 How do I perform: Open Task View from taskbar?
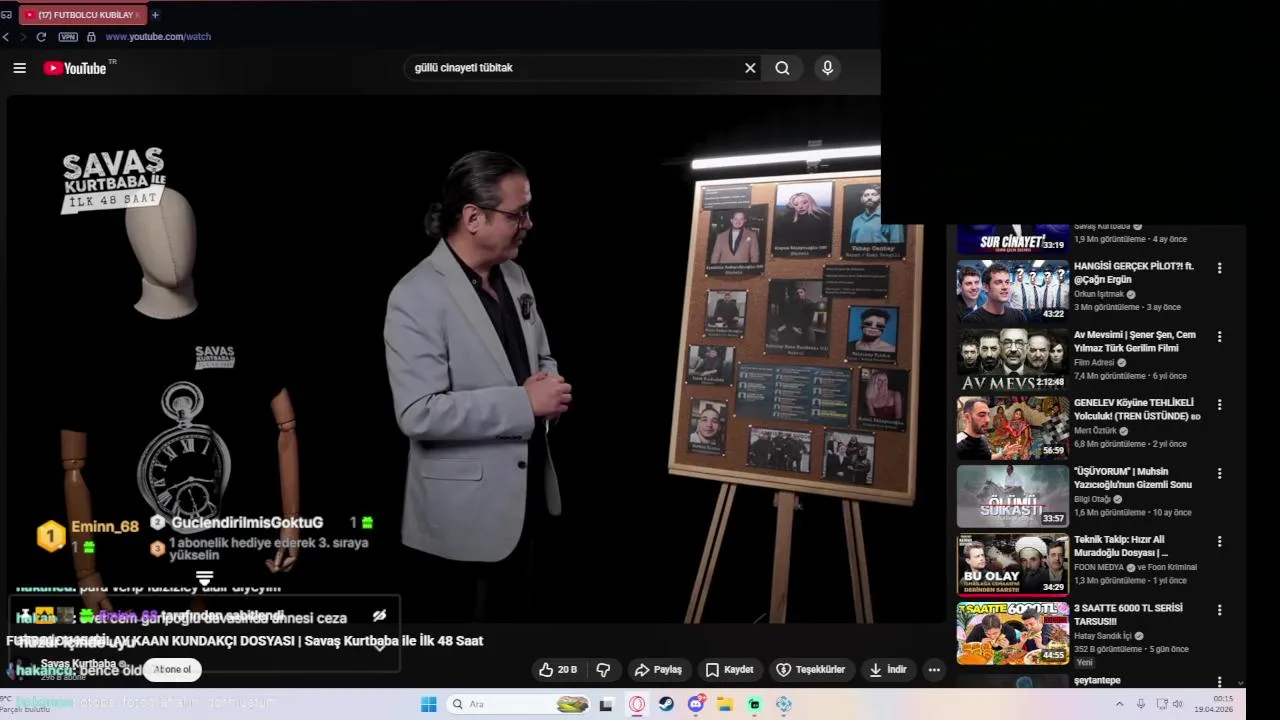(x=606, y=704)
